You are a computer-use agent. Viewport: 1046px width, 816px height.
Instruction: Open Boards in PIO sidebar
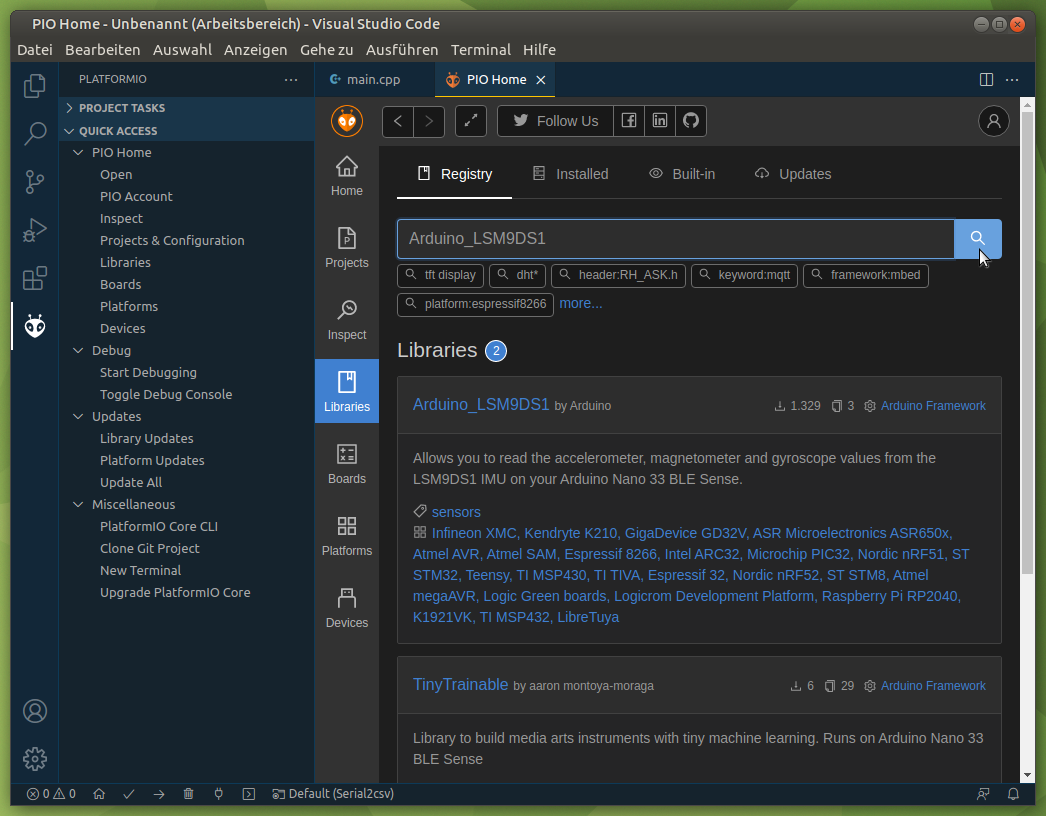(347, 464)
